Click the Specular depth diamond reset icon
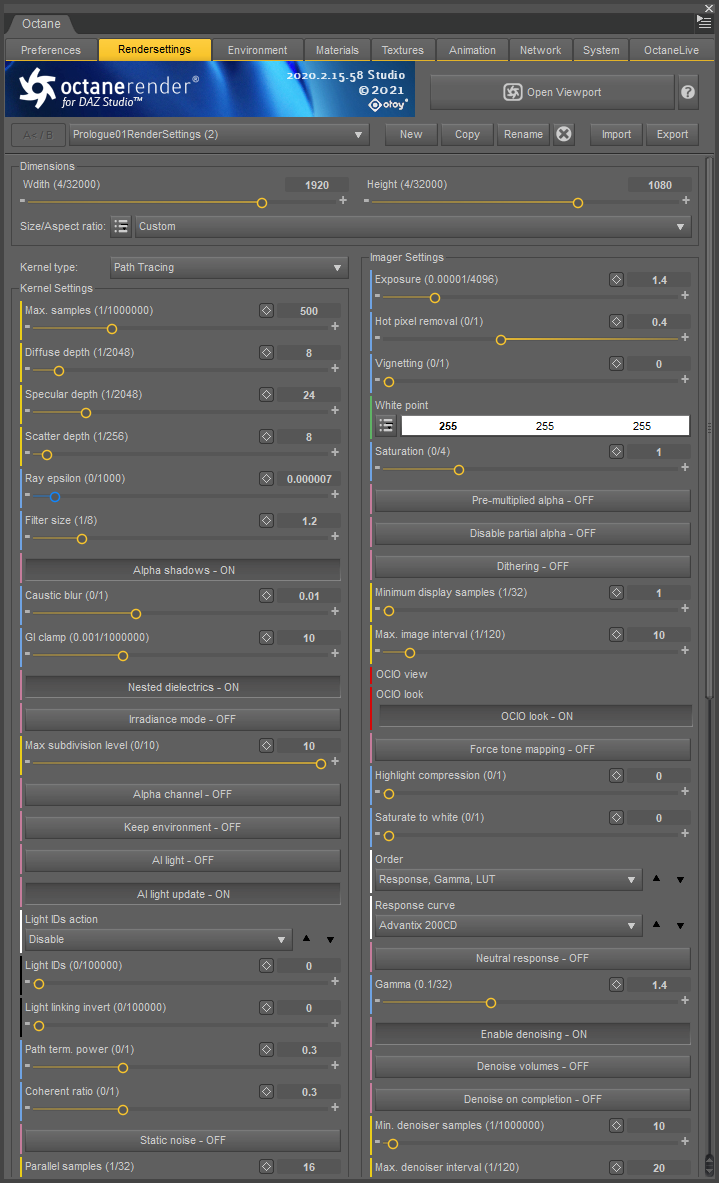Viewport: 719px width, 1183px height. (x=266, y=394)
